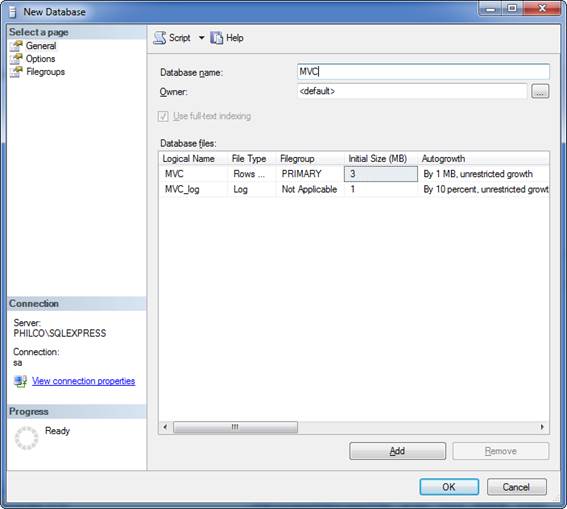Confirm with the OK button
567x509 pixels.
point(449,487)
